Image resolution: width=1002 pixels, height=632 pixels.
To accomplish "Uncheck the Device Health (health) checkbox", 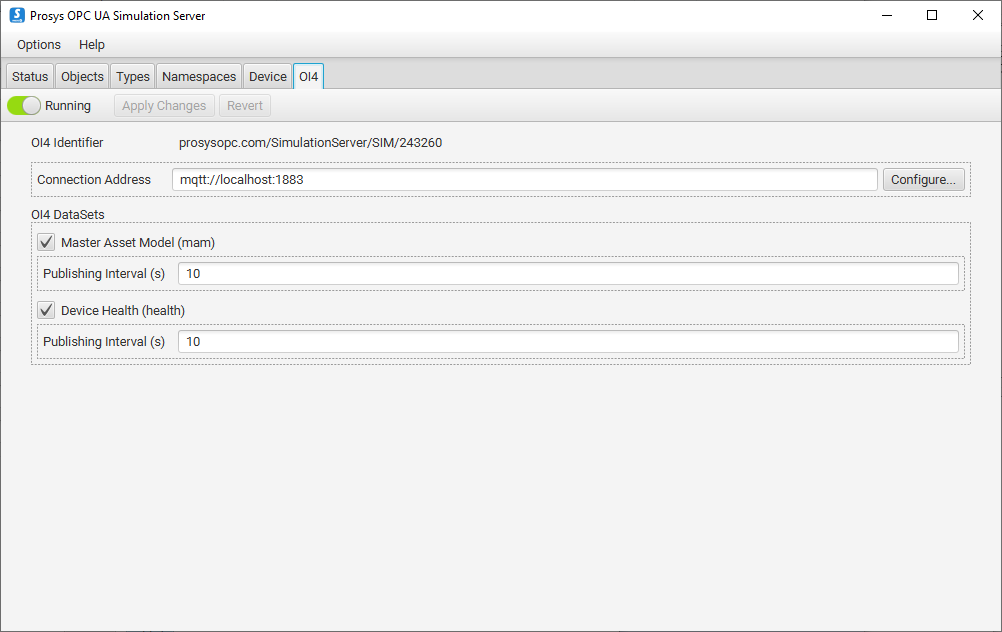I will [x=46, y=311].
